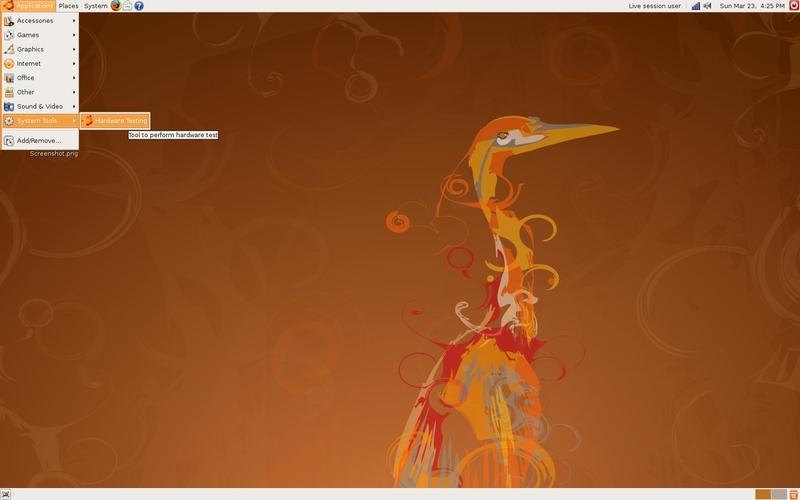This screenshot has width=800, height=500.
Task: Open the Internet category
Action: [40, 63]
